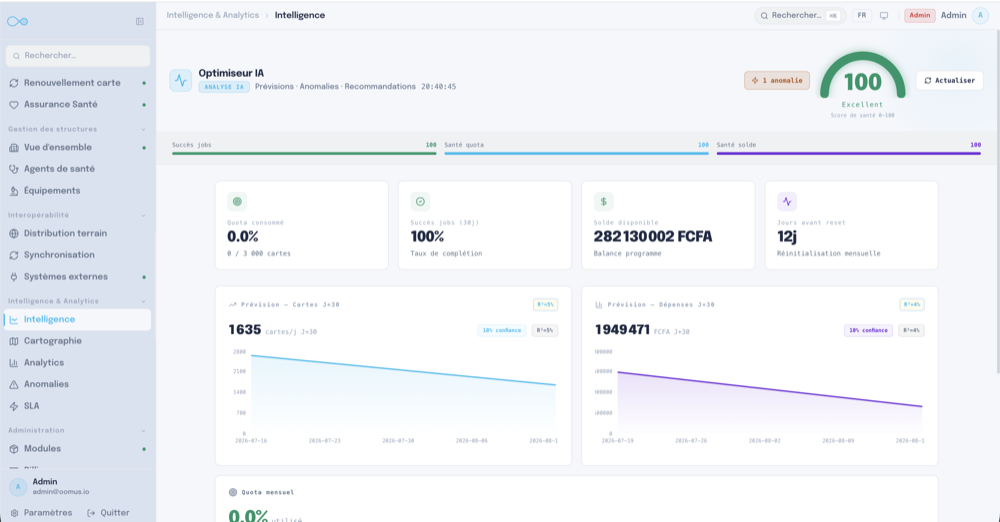Click the Quota consommé target icon
This screenshot has width=1000, height=522.
pyautogui.click(x=237, y=202)
